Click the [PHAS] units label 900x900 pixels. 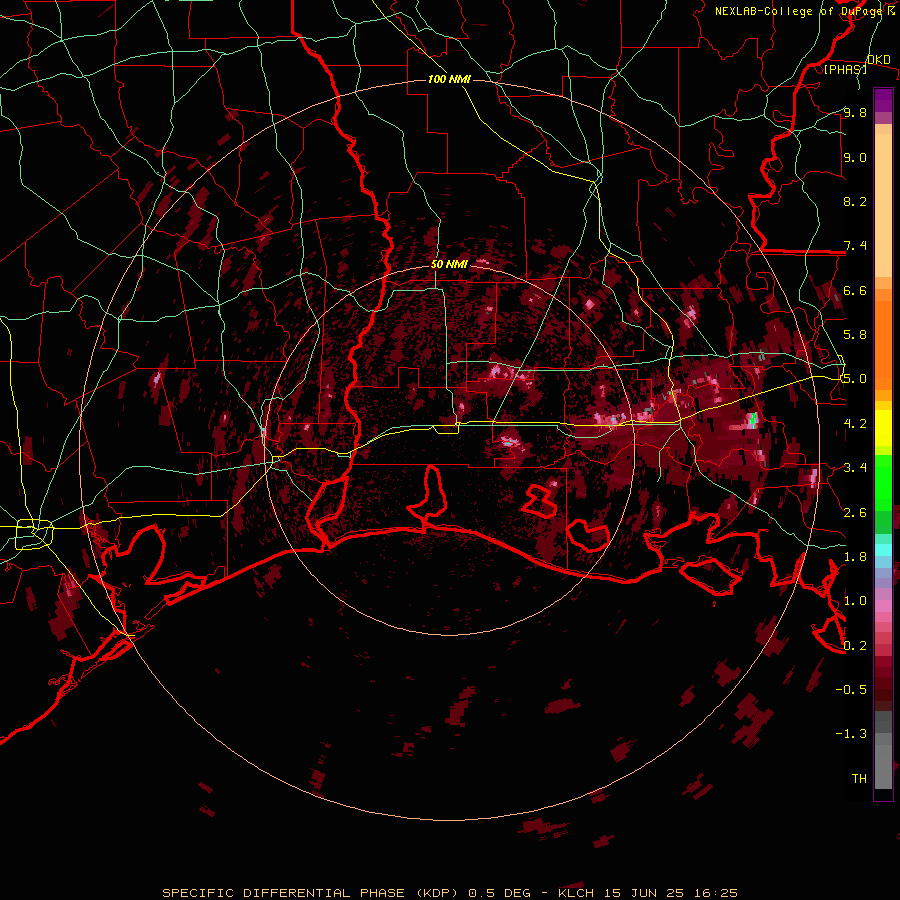tap(845, 69)
